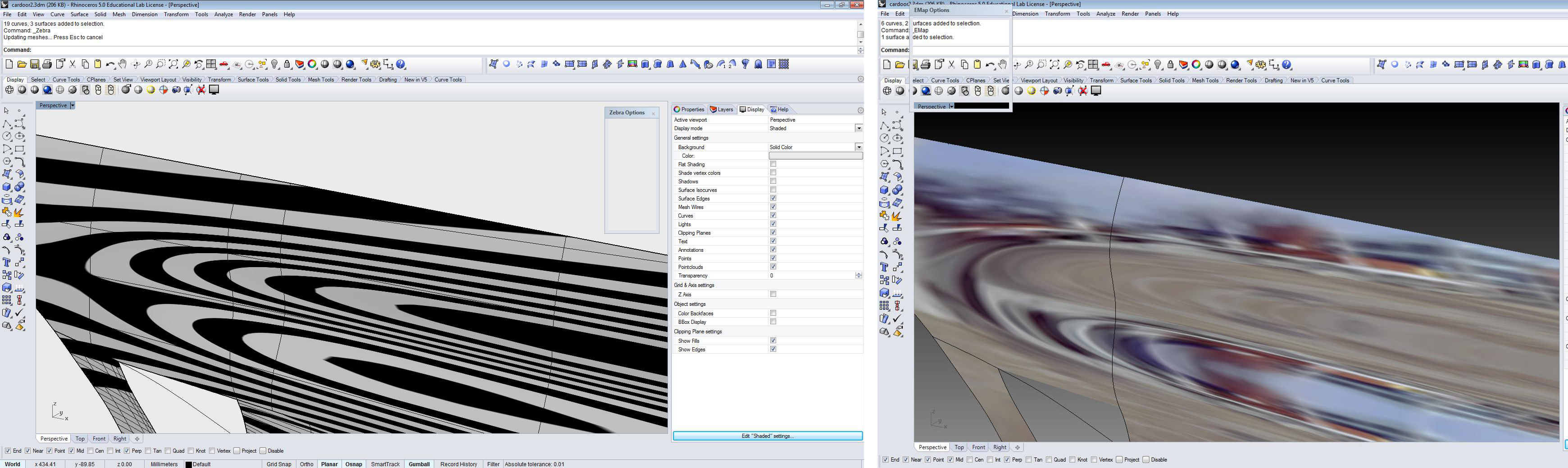The image size is (1568, 468).
Task: Enable the Surface Isocurves checkbox
Action: [x=773, y=190]
